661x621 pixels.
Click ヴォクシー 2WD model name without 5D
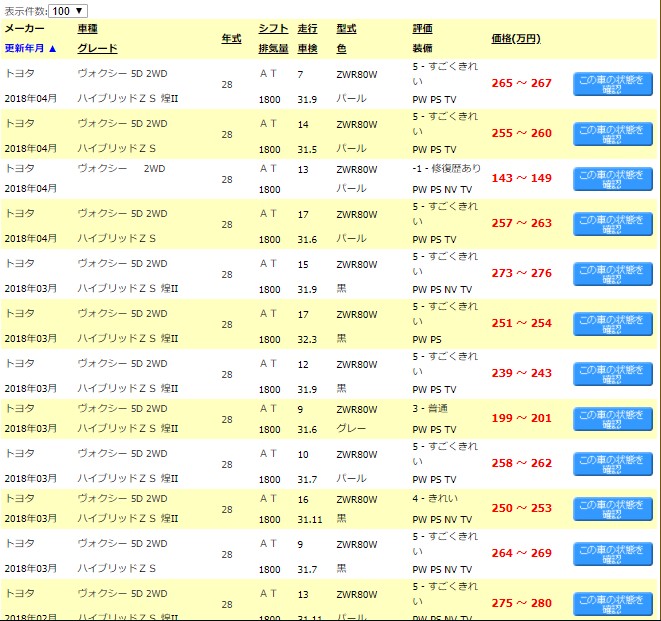pos(121,169)
